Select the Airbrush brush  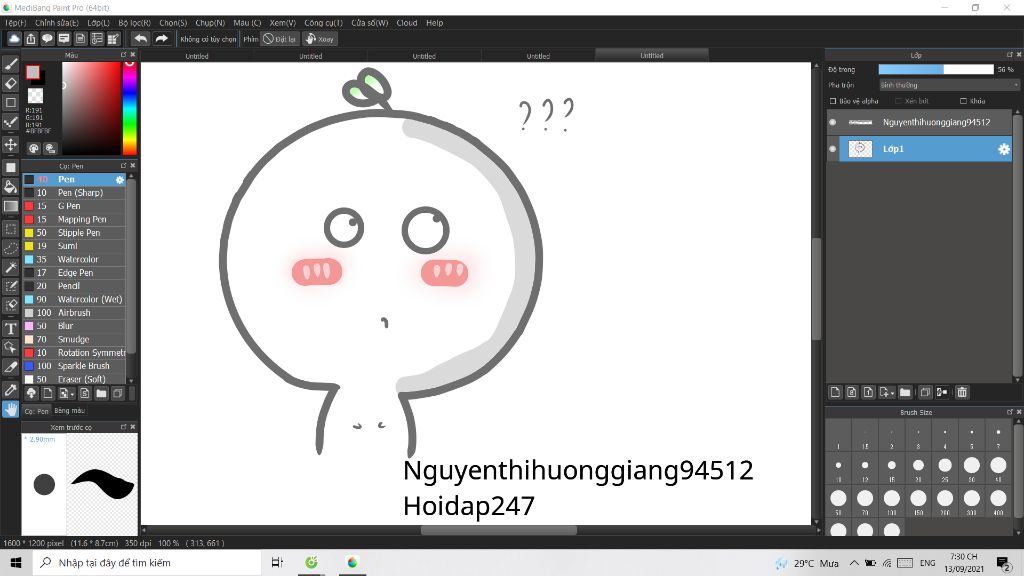coord(74,313)
